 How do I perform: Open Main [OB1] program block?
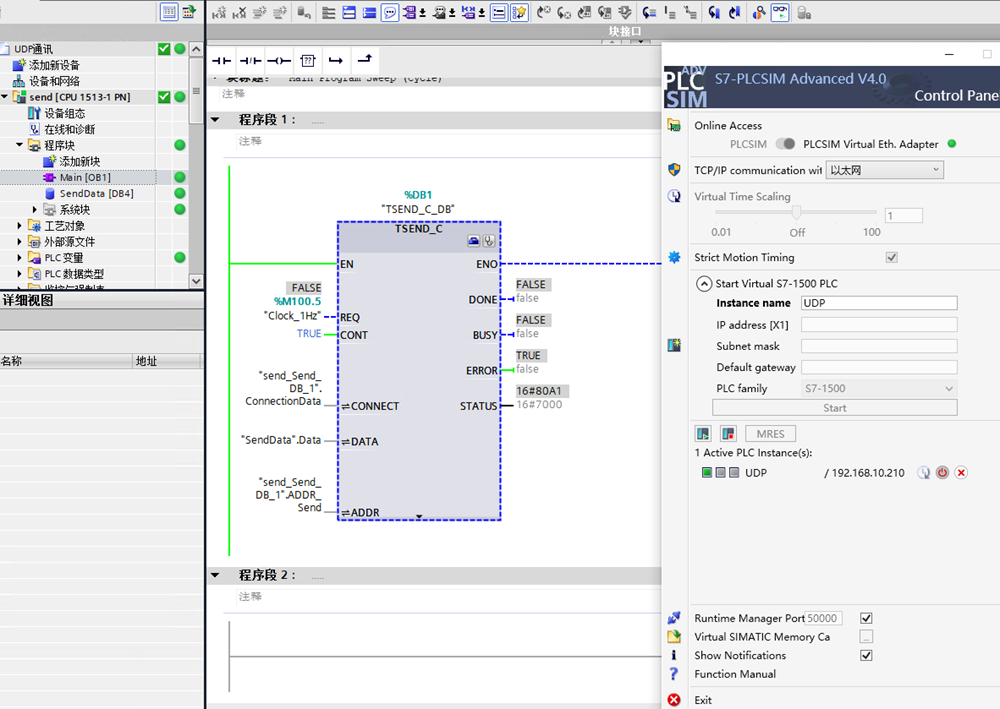[x=84, y=178]
